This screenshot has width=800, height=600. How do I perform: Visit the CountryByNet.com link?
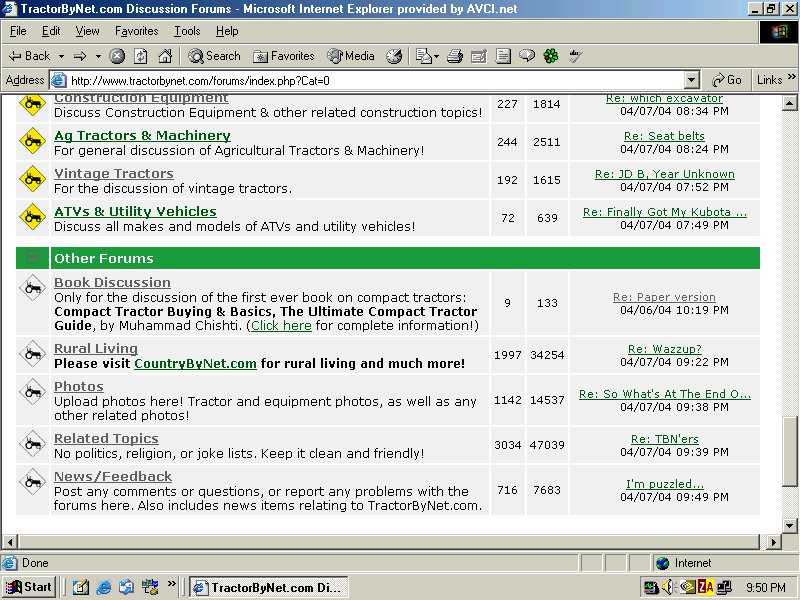click(x=195, y=363)
